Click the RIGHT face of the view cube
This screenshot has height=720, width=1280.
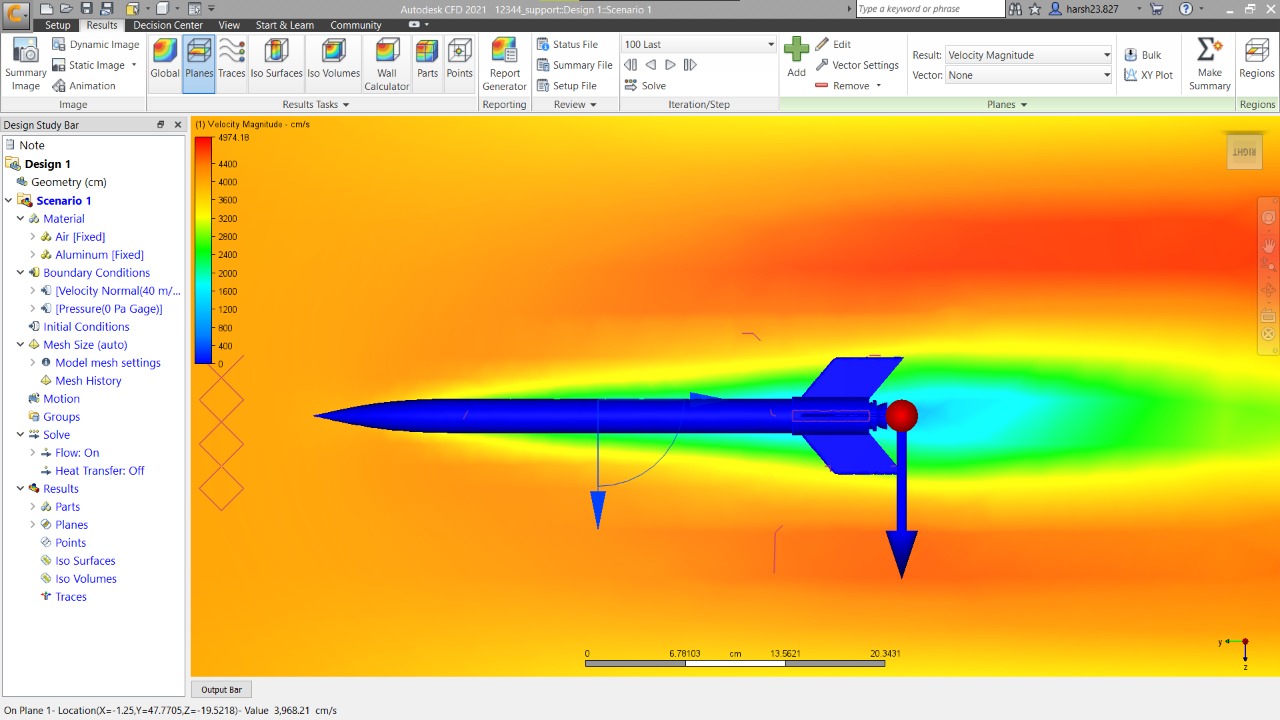[x=1244, y=152]
